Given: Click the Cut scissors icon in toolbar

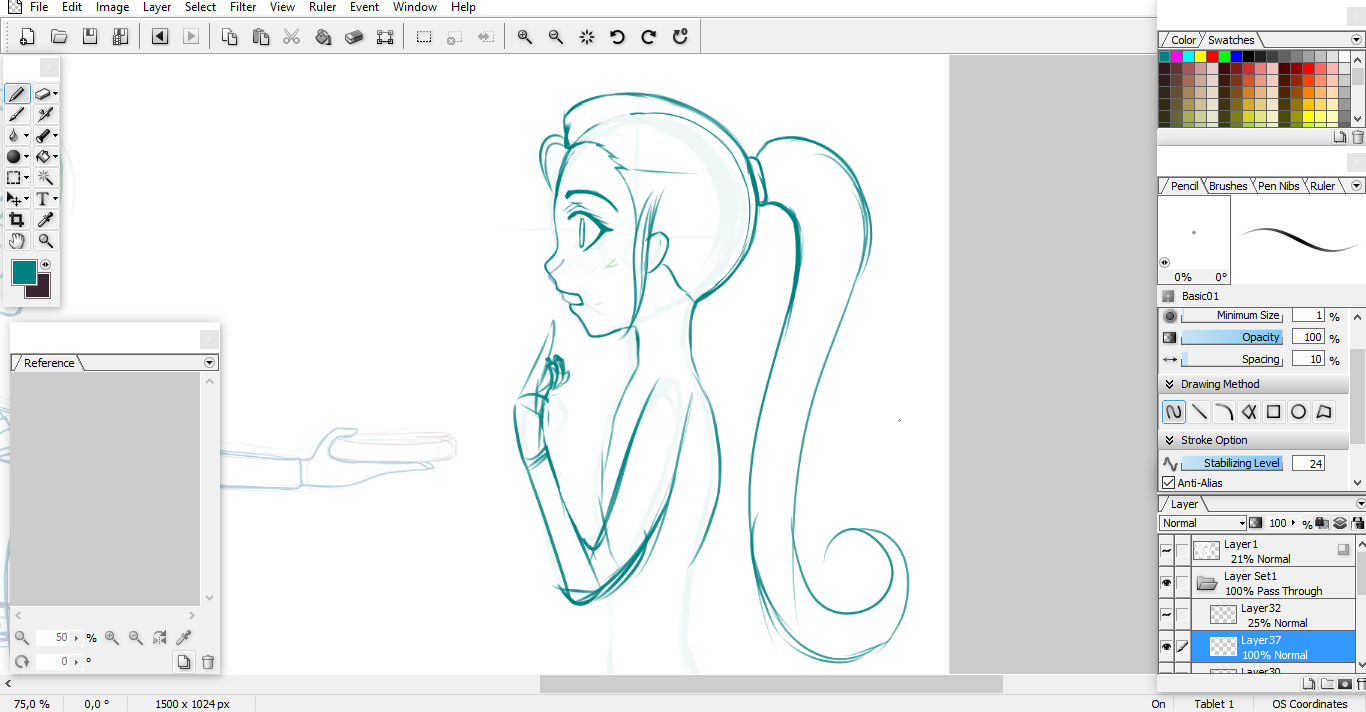Looking at the screenshot, I should 291,37.
